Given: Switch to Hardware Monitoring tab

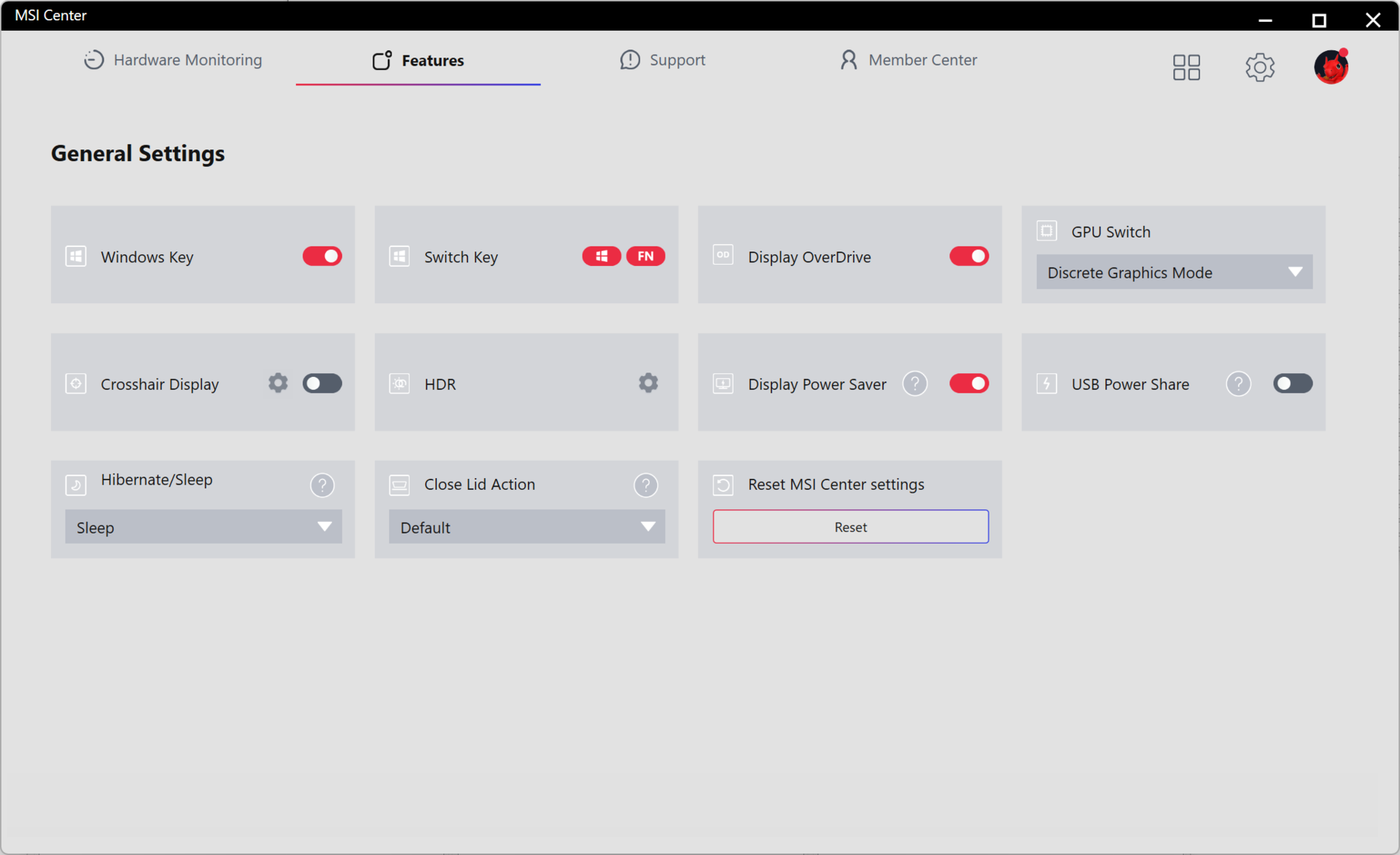Looking at the screenshot, I should click(173, 60).
